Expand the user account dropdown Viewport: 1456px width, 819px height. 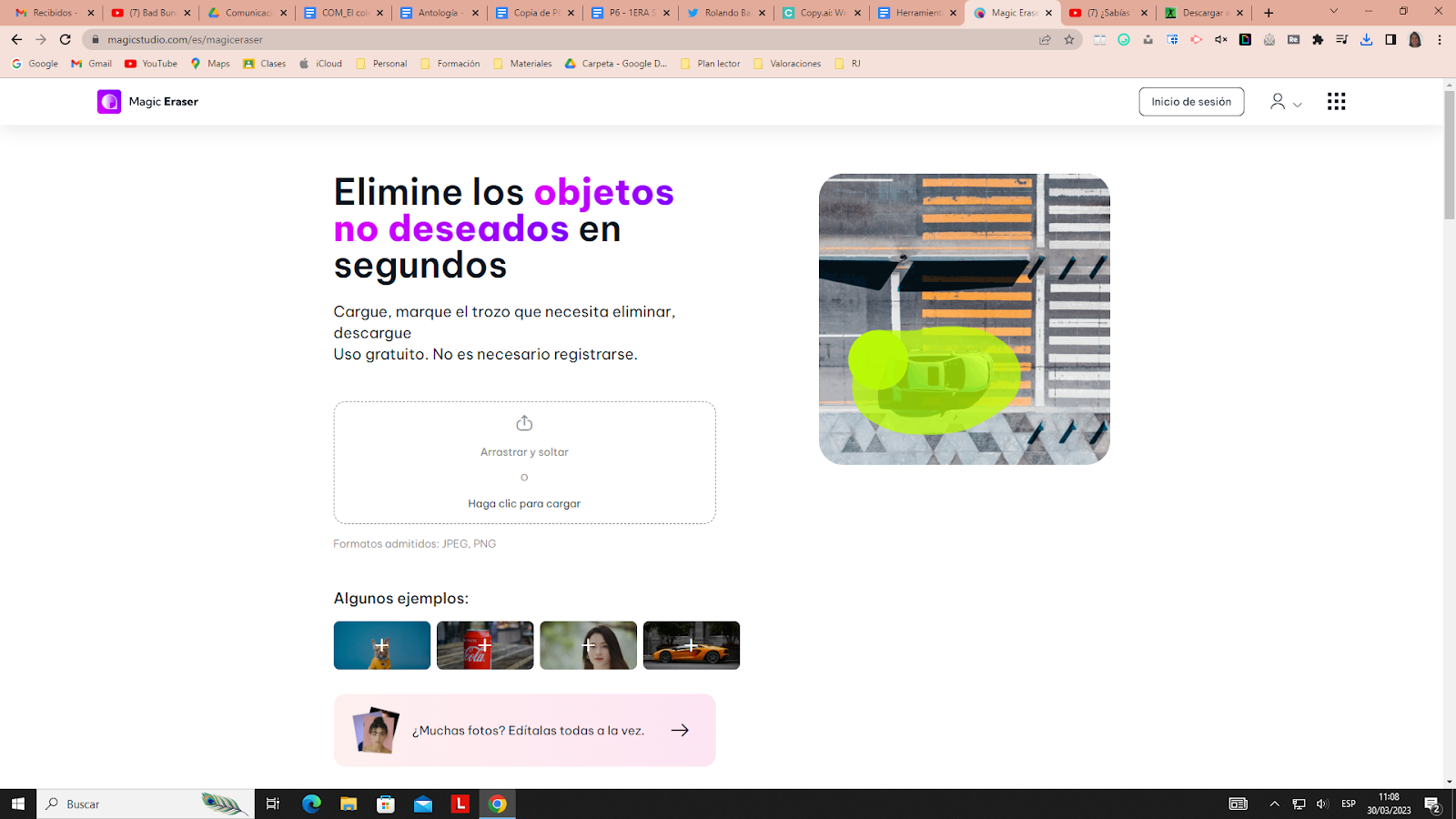coord(1286,102)
